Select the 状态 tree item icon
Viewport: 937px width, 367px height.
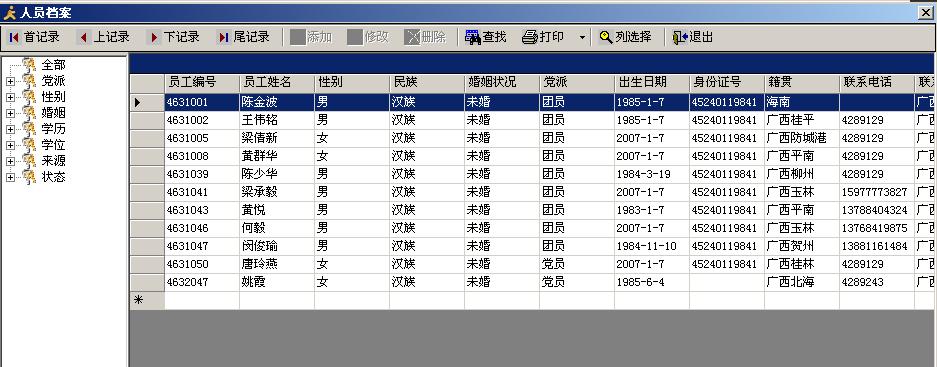pos(29,178)
